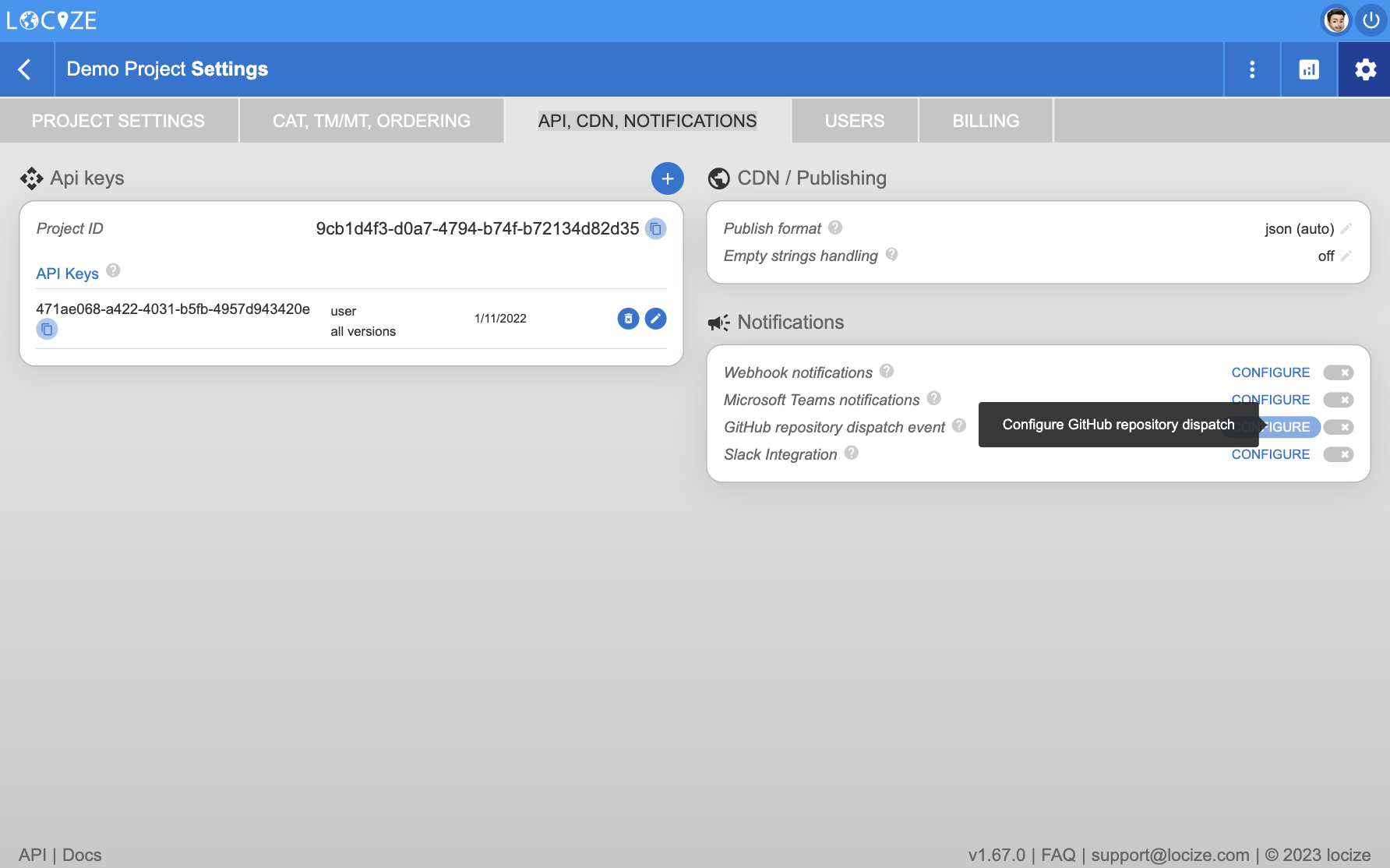Click the user profile avatar
Screen dimensions: 1390x868
[1336, 20]
